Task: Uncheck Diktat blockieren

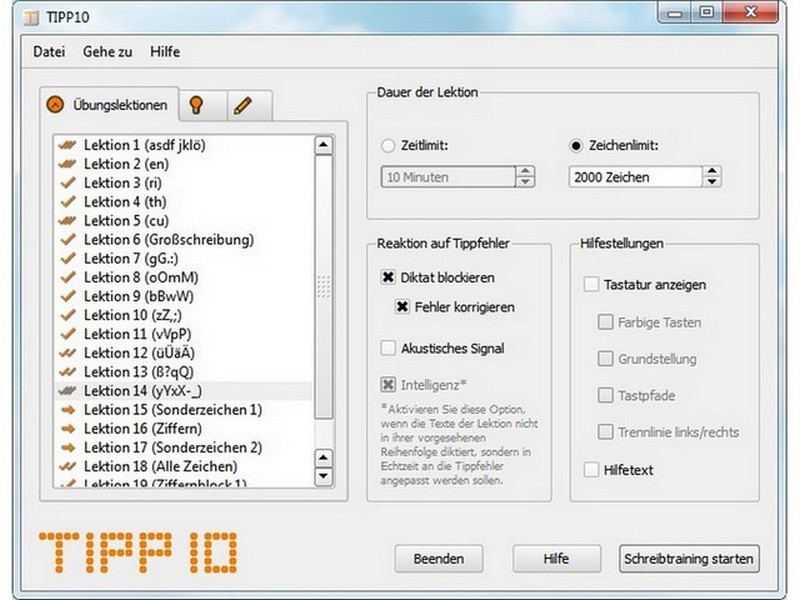Action: coord(388,277)
